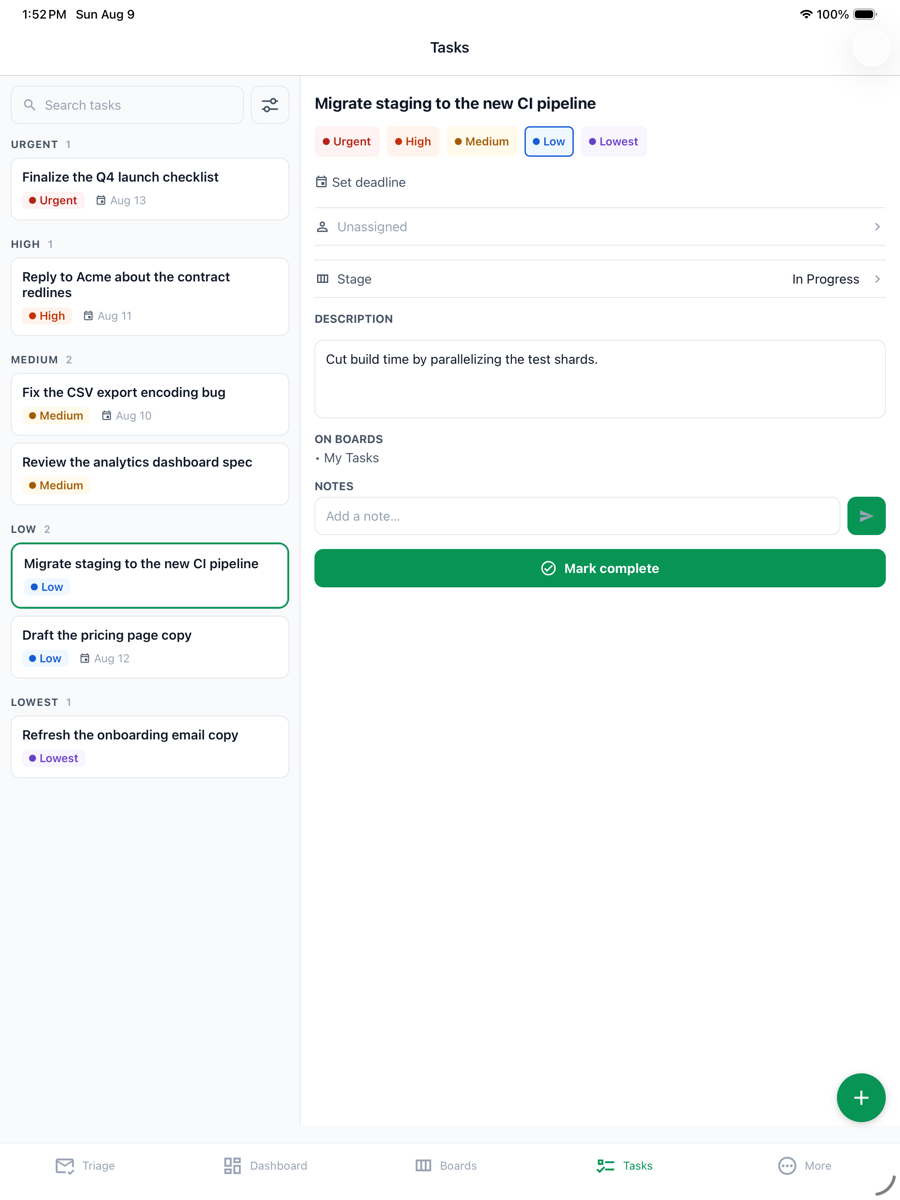Screen dimensions: 900x1200
Task: Switch to the Dashboard tab
Action: [x=265, y=1166]
